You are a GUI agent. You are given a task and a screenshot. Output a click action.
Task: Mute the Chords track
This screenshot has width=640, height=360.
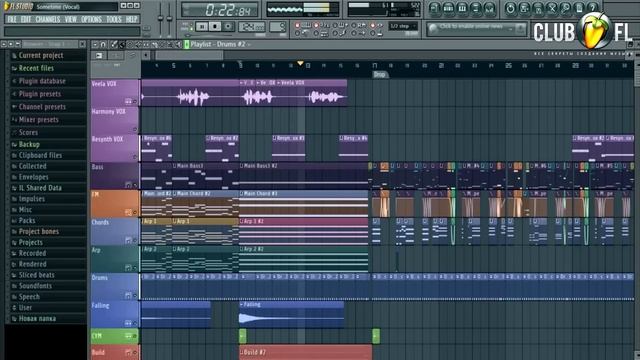click(135, 240)
